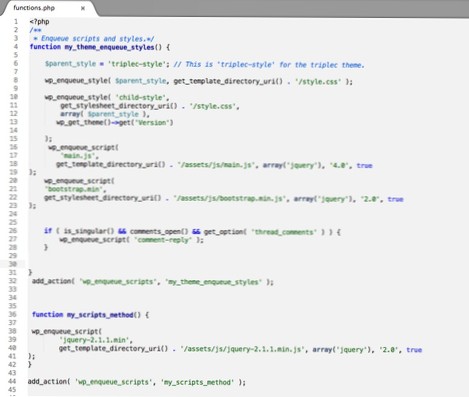Click array('jquery') on line 22

[324, 199]
